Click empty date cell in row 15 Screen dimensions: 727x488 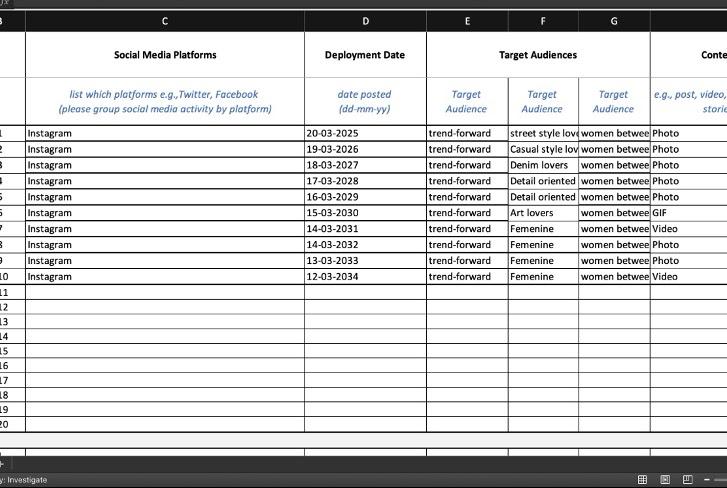(365, 351)
